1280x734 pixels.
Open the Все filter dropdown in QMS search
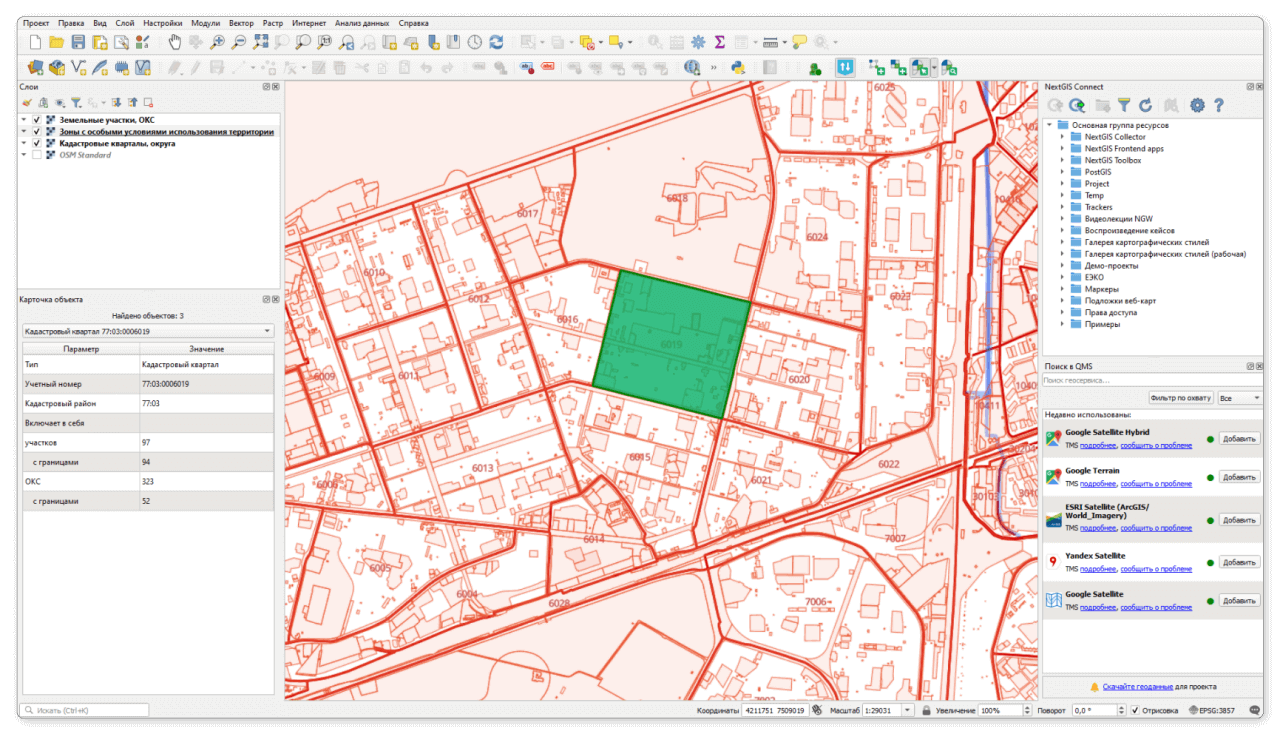[1238, 398]
